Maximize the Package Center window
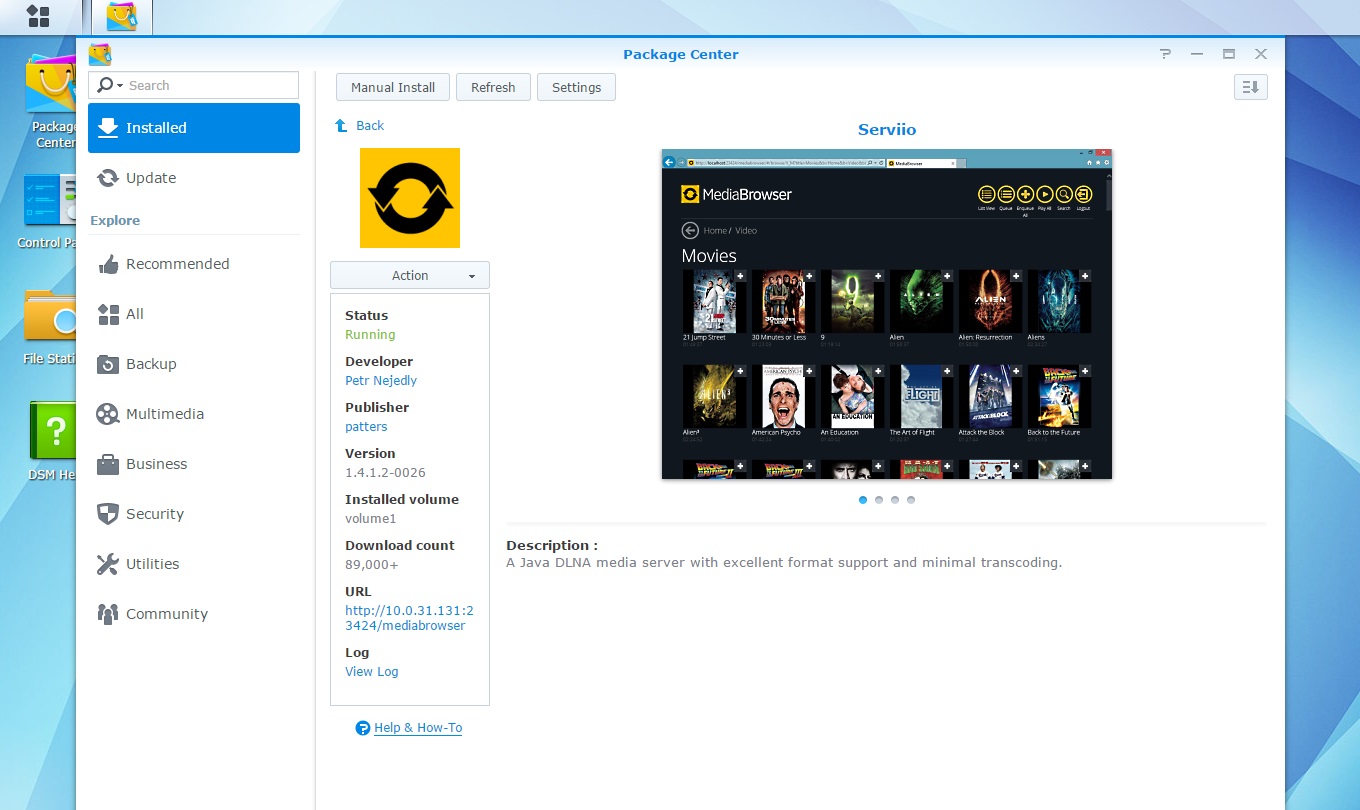 point(1229,54)
